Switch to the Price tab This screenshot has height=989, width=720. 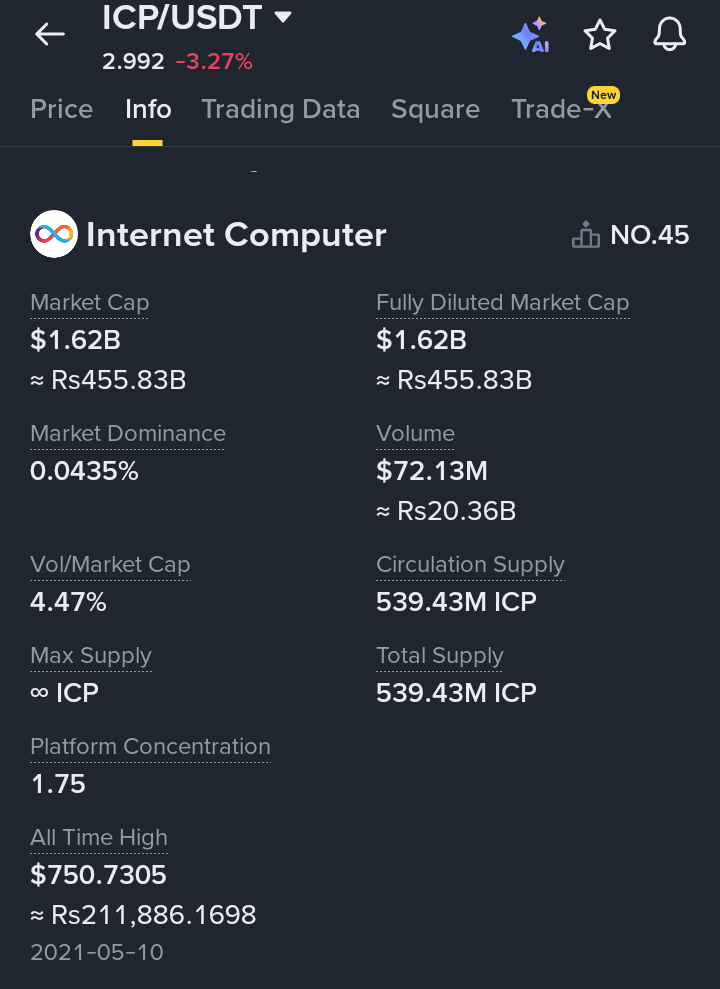pos(62,109)
